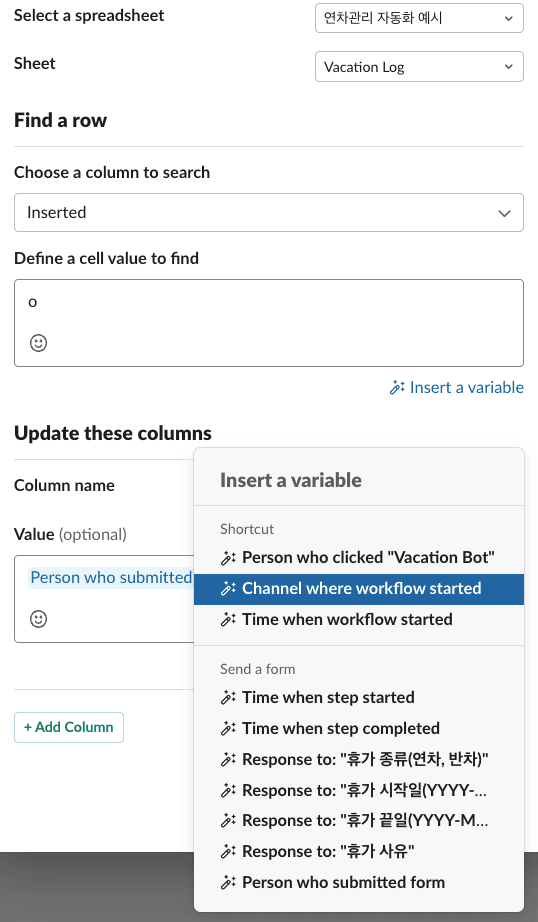Click the emoji icon in cell value field

click(38, 343)
